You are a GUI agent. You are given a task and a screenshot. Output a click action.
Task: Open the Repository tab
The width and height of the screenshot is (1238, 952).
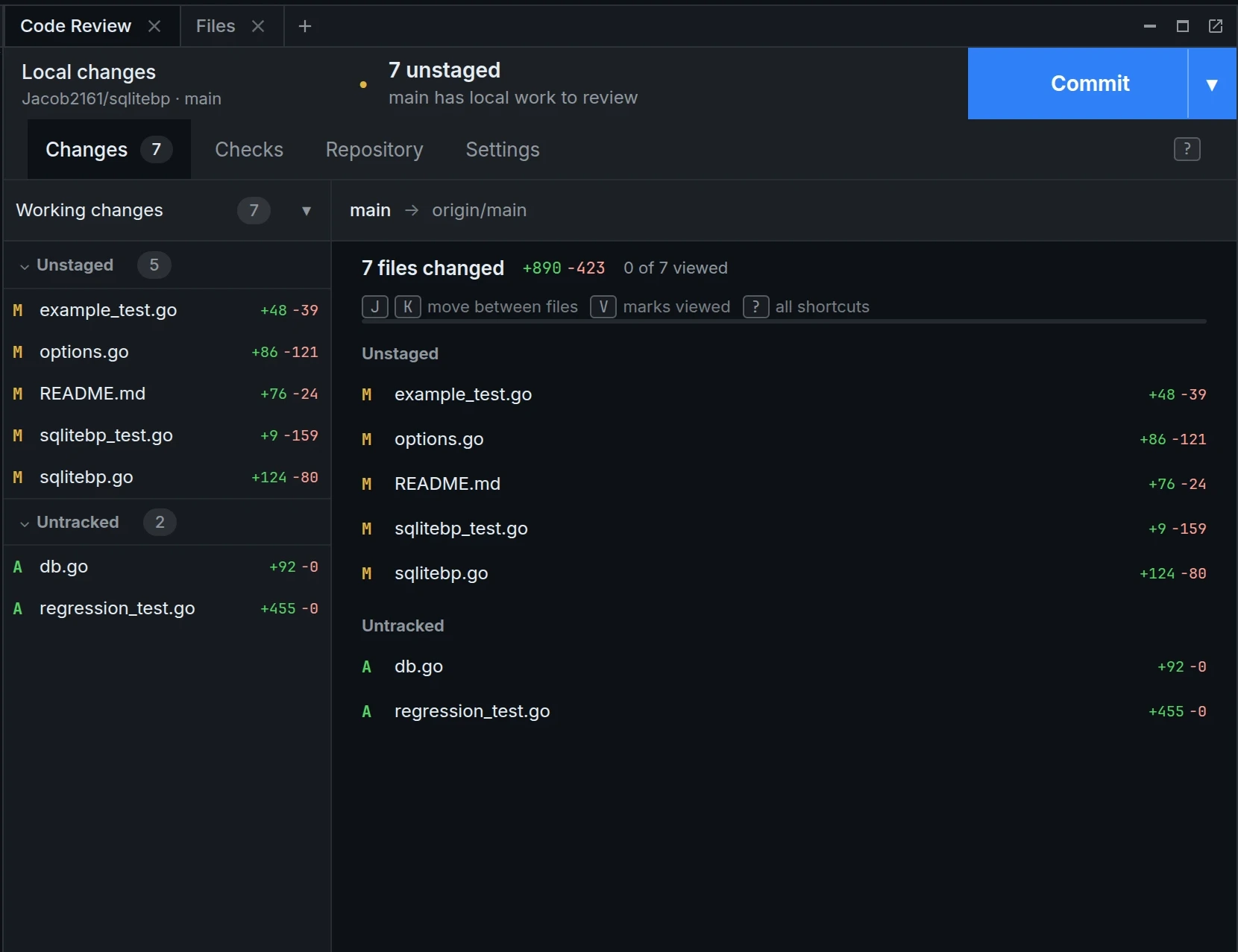click(374, 149)
